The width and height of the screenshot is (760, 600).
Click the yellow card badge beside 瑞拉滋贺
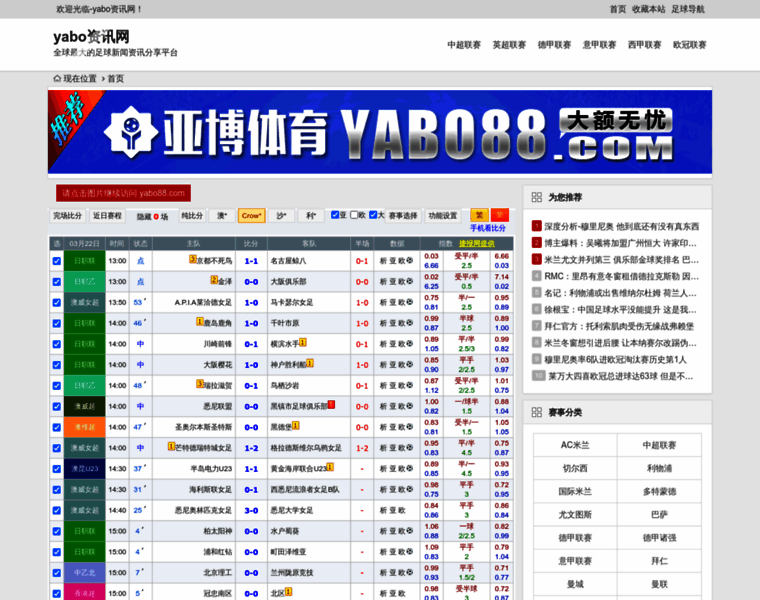(x=200, y=384)
